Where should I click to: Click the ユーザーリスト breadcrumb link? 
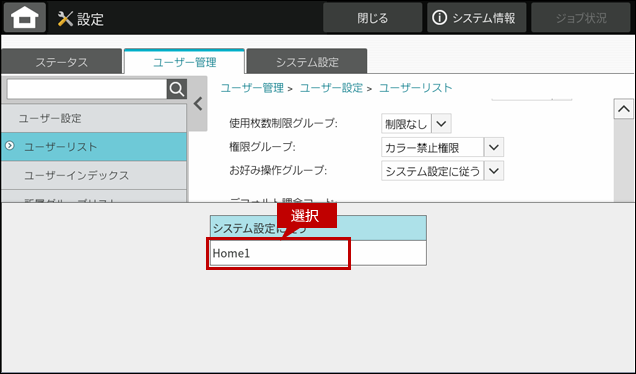point(415,88)
